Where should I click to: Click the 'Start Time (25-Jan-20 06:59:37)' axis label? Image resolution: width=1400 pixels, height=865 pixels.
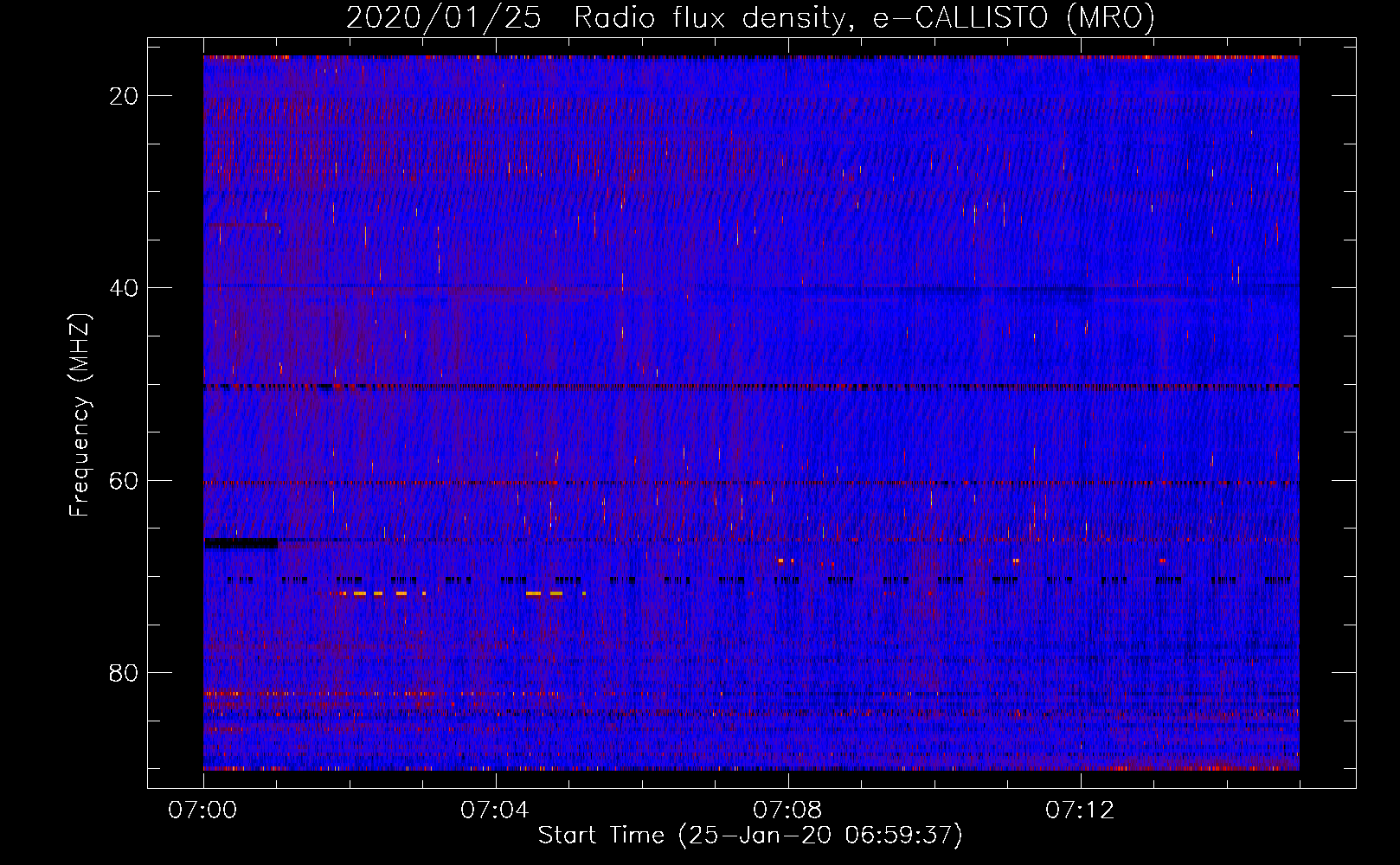750,836
